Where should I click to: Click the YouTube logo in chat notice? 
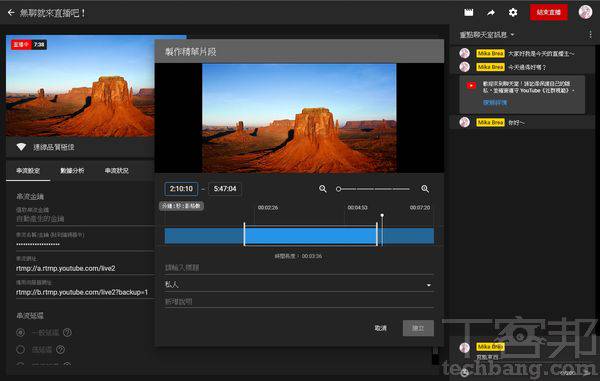471,86
